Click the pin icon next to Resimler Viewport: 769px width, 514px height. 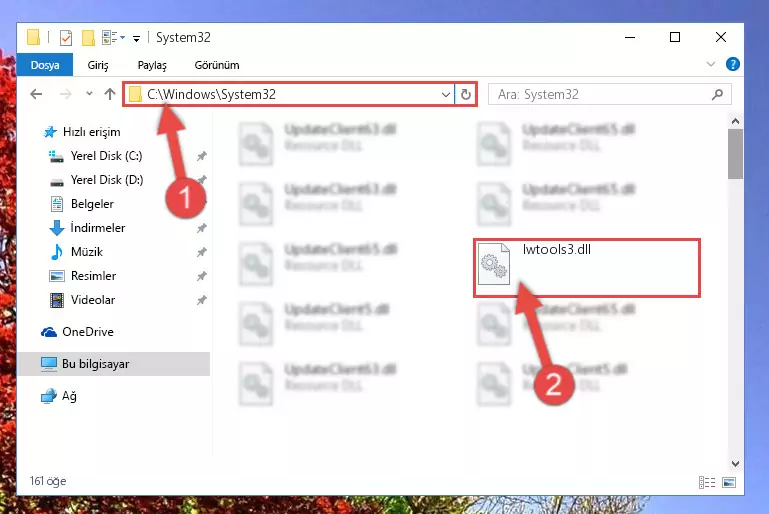(202, 276)
